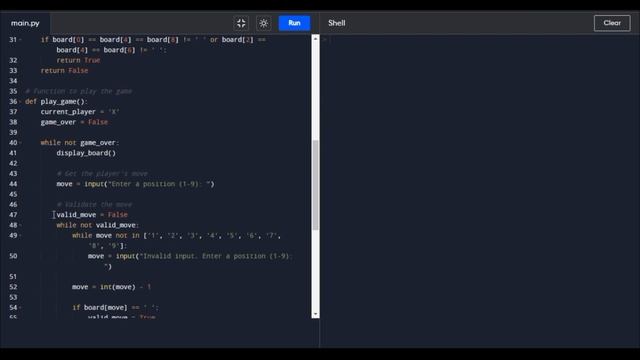The width and height of the screenshot is (640, 360).
Task: Click the 'Validate the move' comment
Action: click(94, 204)
